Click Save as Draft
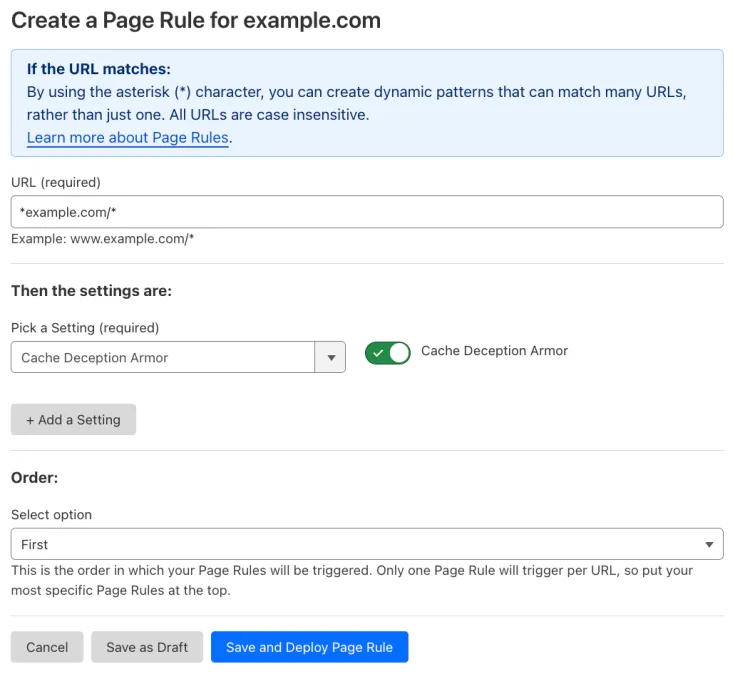The height and width of the screenshot is (679, 750). pyautogui.click(x=147, y=647)
